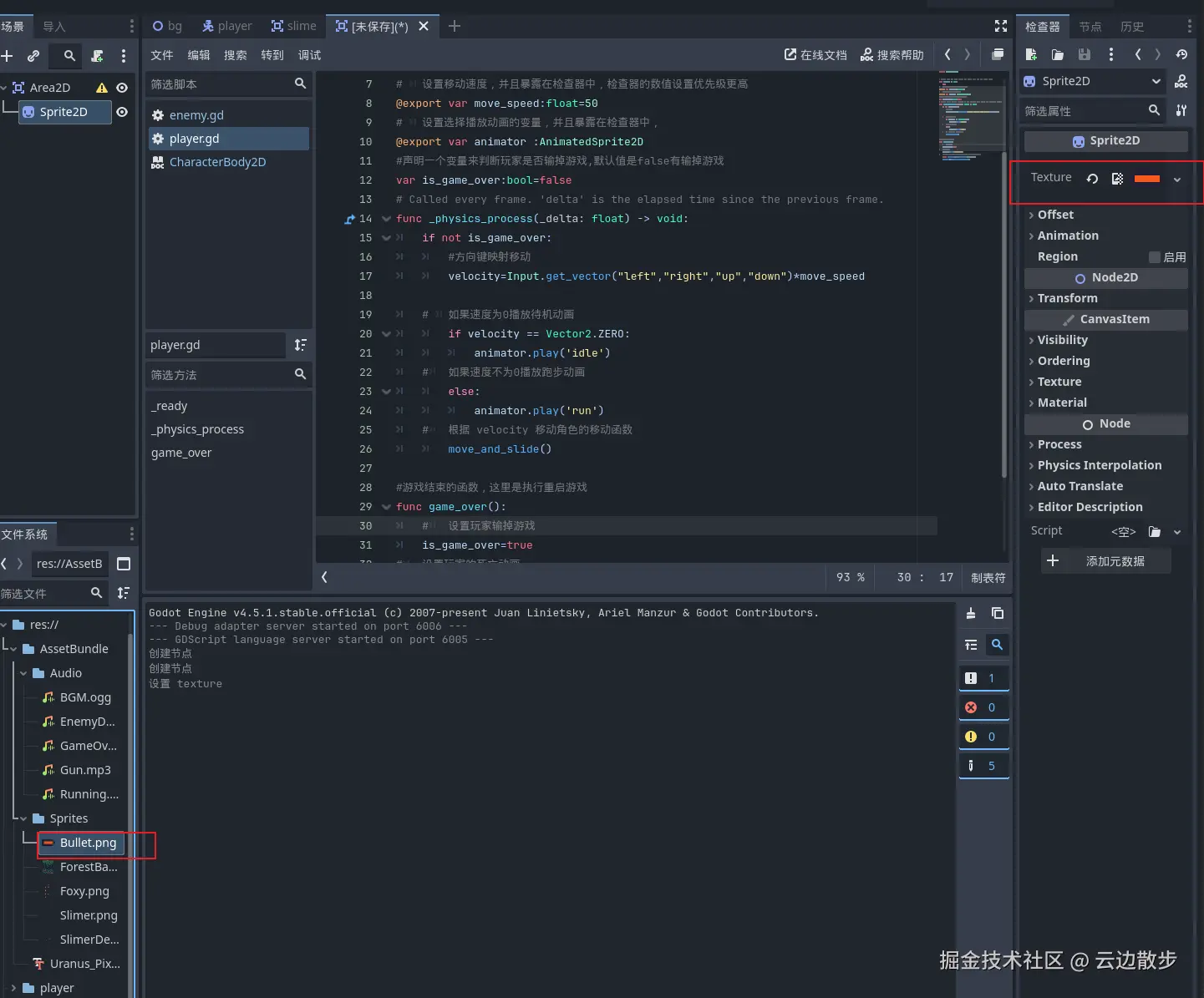This screenshot has height=998, width=1204.
Task: Toggle the output search filter
Action: click(x=997, y=645)
